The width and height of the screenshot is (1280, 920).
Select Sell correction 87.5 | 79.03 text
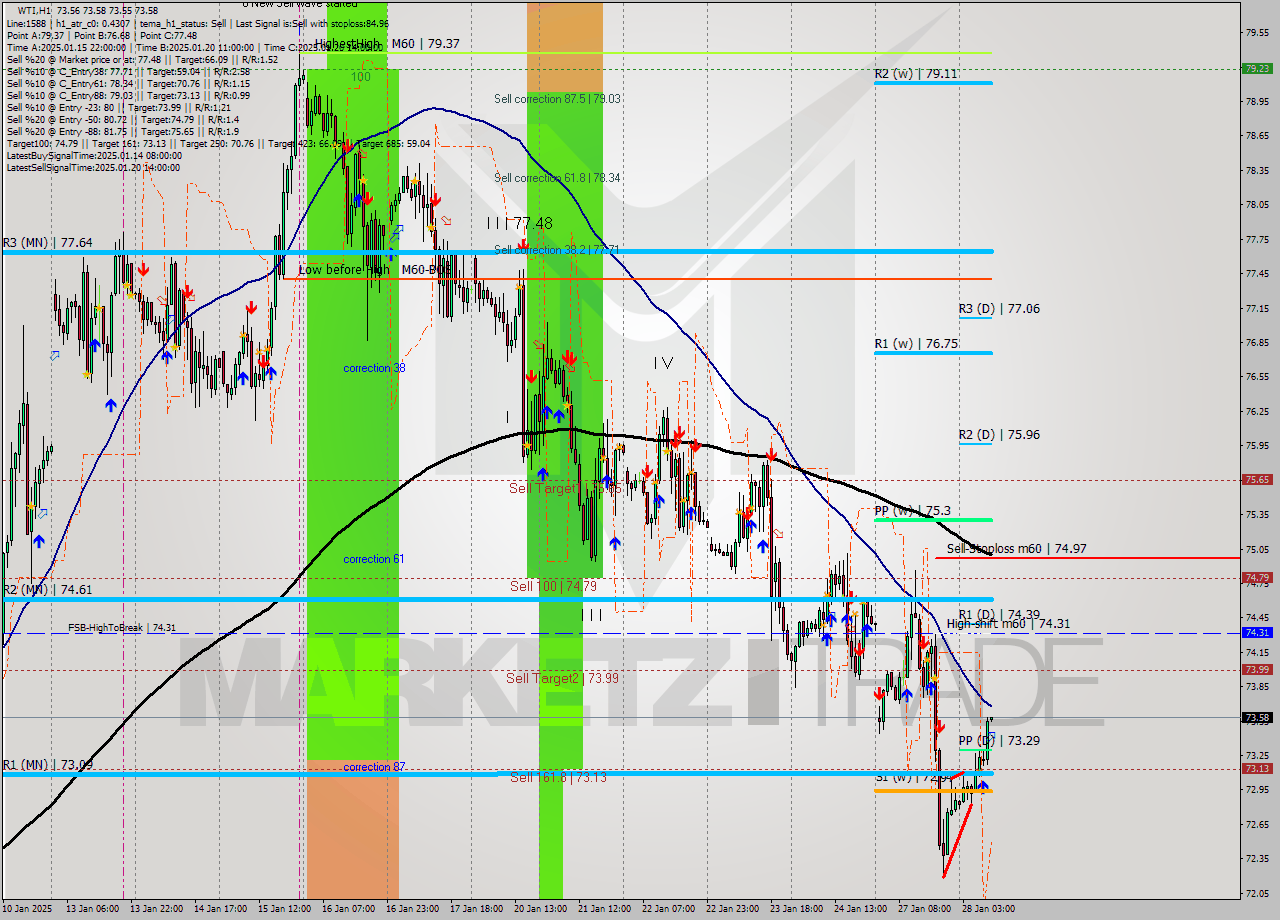(557, 99)
